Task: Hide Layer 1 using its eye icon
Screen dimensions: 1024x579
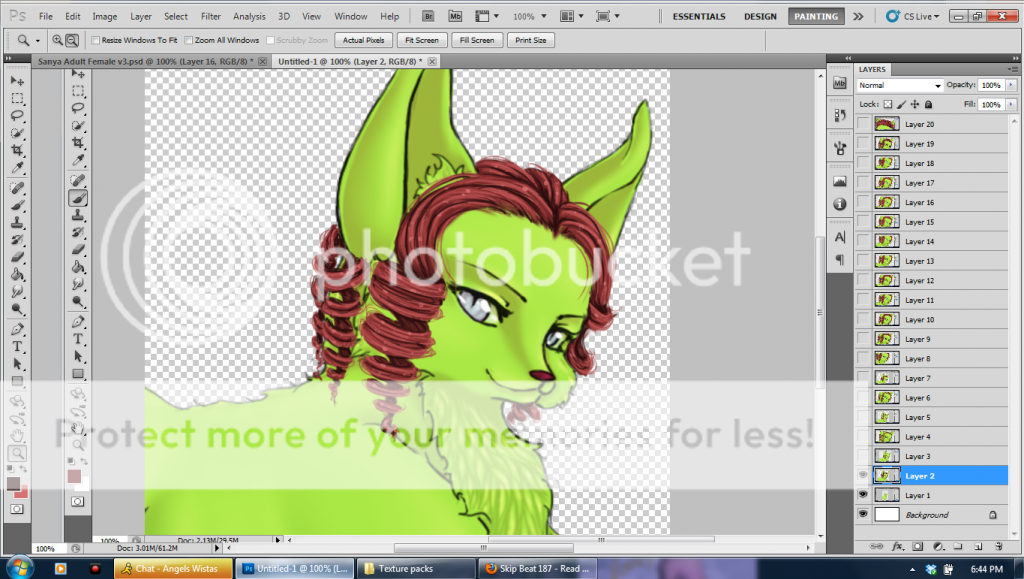Action: click(863, 495)
